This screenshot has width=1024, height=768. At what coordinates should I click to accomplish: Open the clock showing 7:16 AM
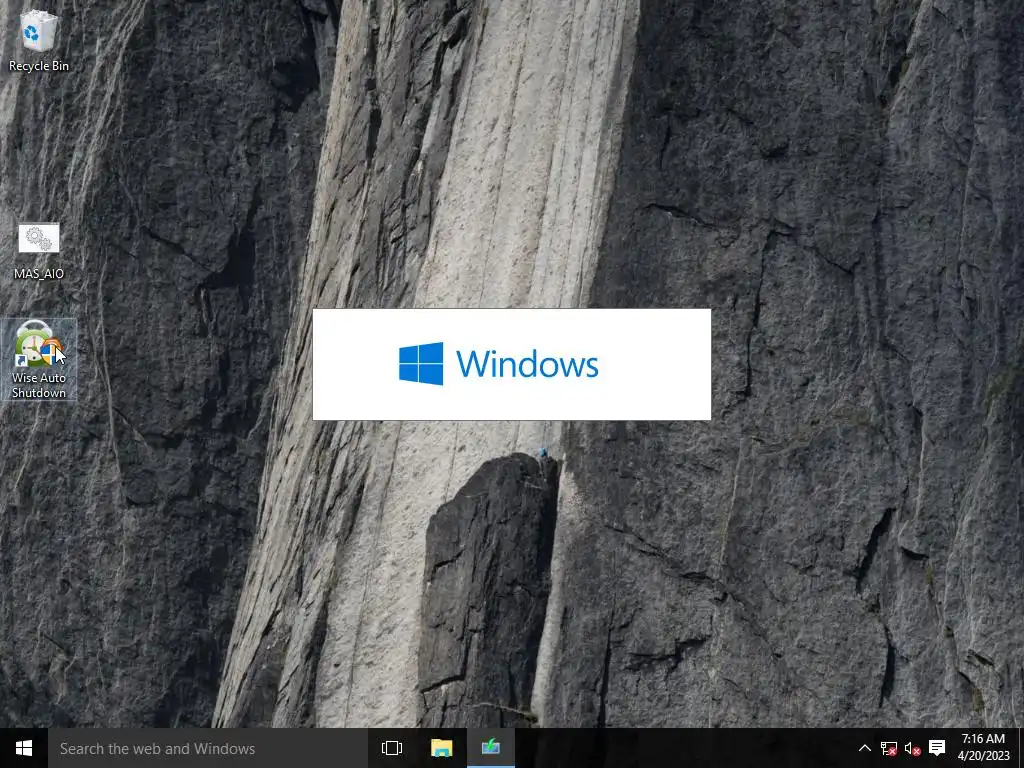pos(984,748)
